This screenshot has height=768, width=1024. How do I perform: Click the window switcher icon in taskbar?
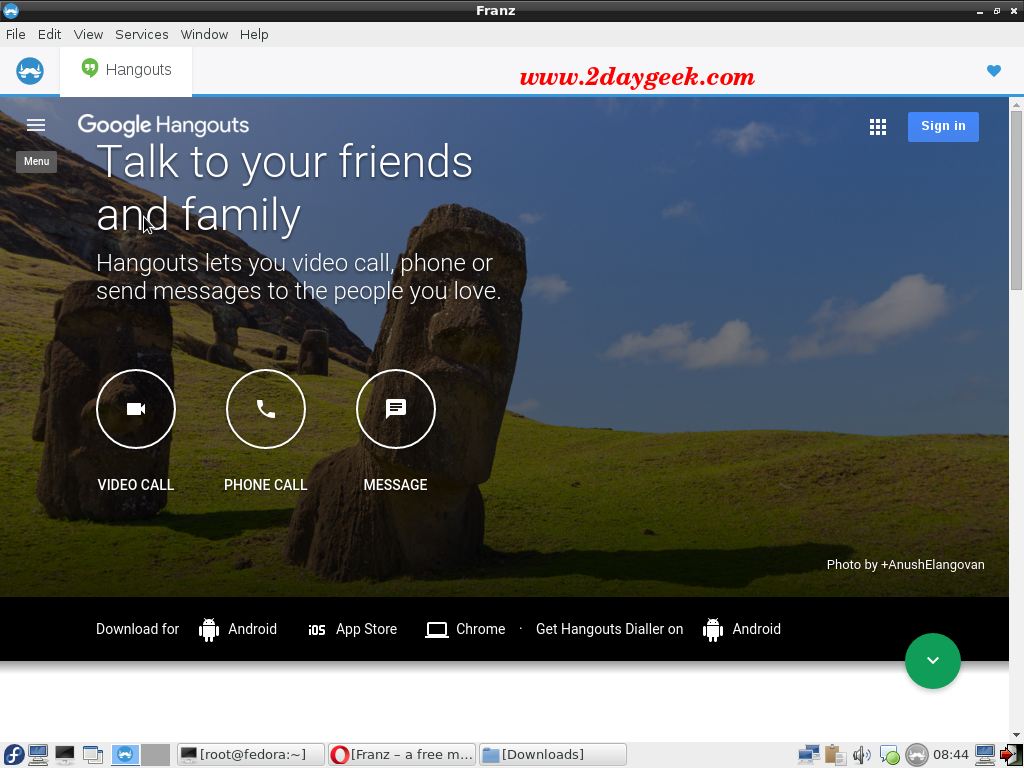click(x=93, y=755)
